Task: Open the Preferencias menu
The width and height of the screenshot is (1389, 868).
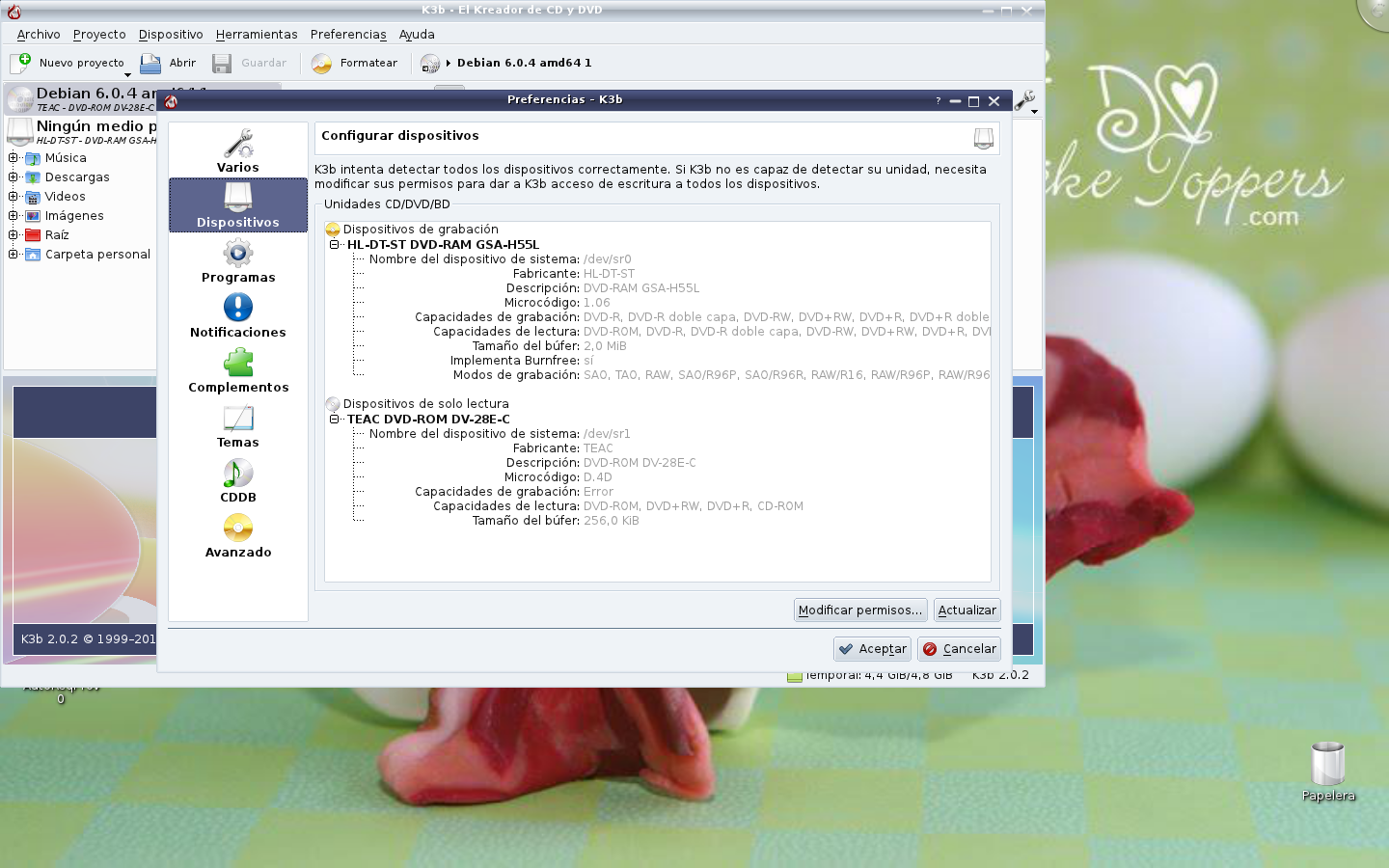Action: click(x=348, y=35)
